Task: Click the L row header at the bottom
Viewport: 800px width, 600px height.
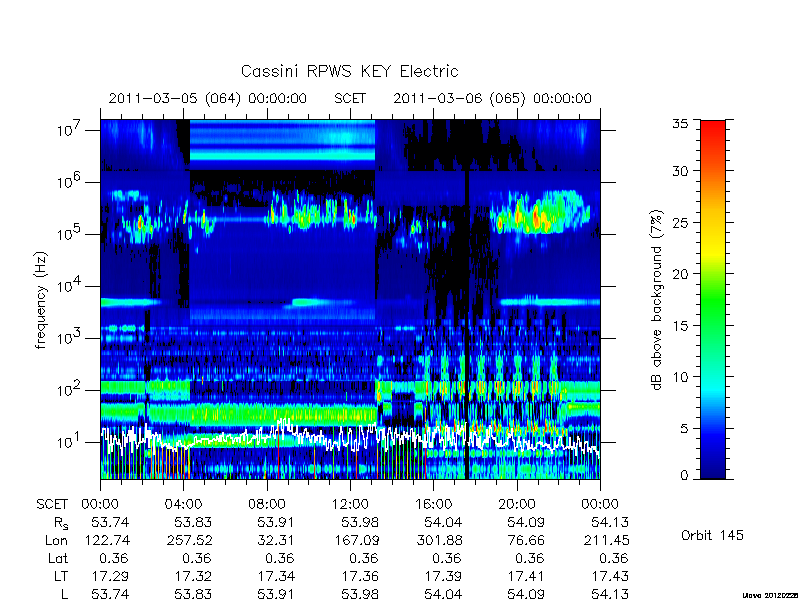Action: [x=64, y=594]
